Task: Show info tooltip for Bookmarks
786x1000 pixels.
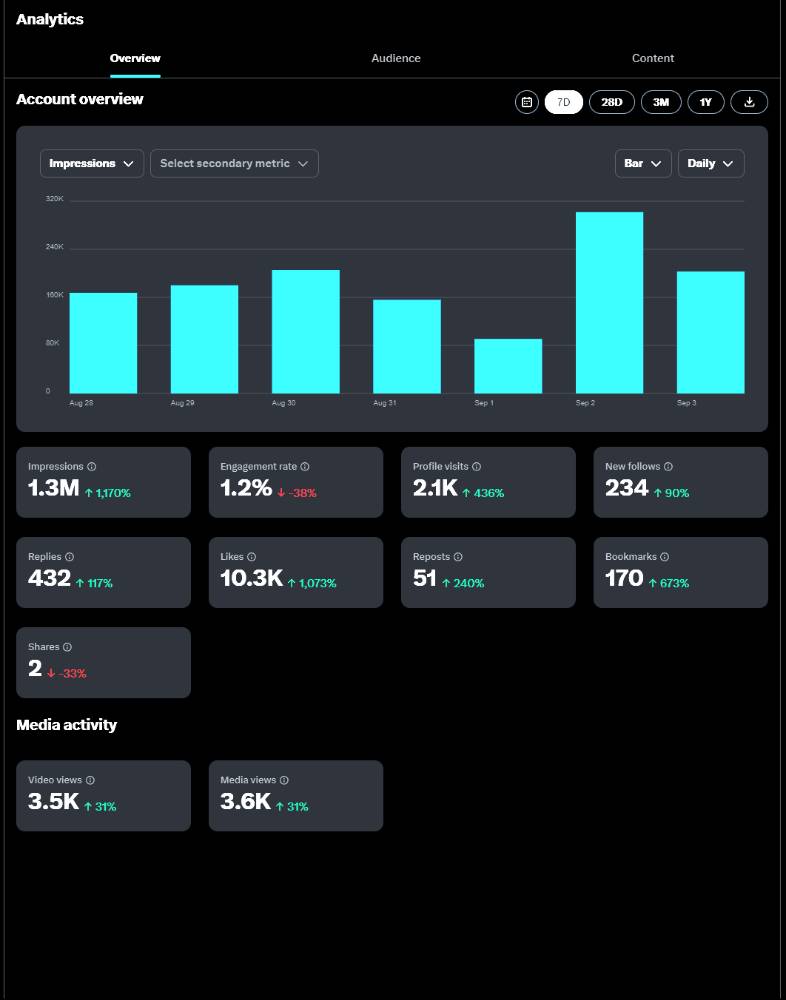Action: pyautogui.click(x=664, y=557)
